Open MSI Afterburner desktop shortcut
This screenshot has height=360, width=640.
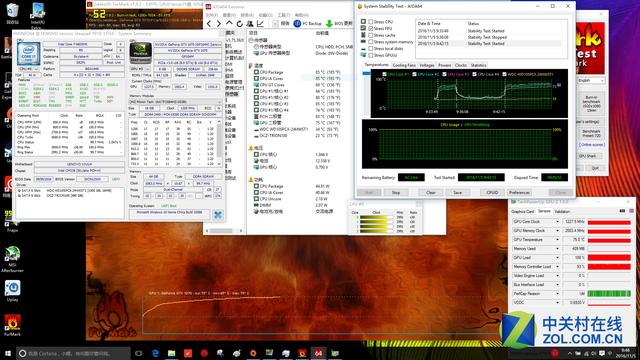[12, 259]
